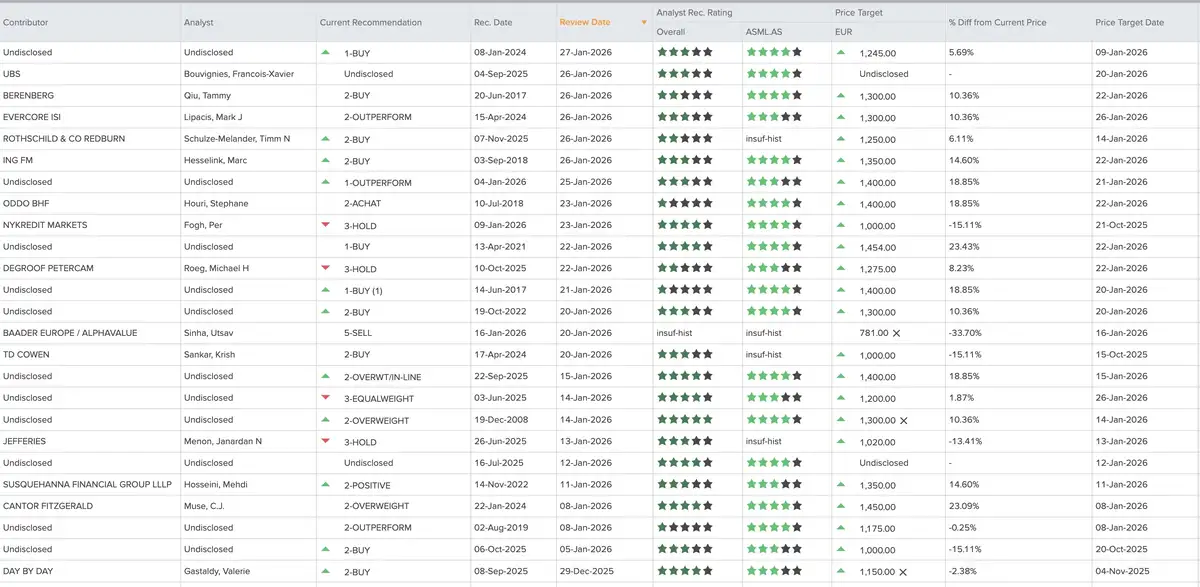1200x587 pixels.
Task: Toggle the sort arrow on the Review Date column
Action: 644,22
